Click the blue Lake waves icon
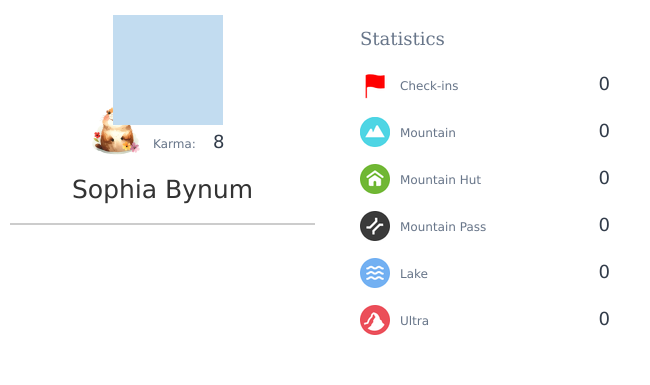Image resolution: width=650 pixels, height=385 pixels. [375, 273]
